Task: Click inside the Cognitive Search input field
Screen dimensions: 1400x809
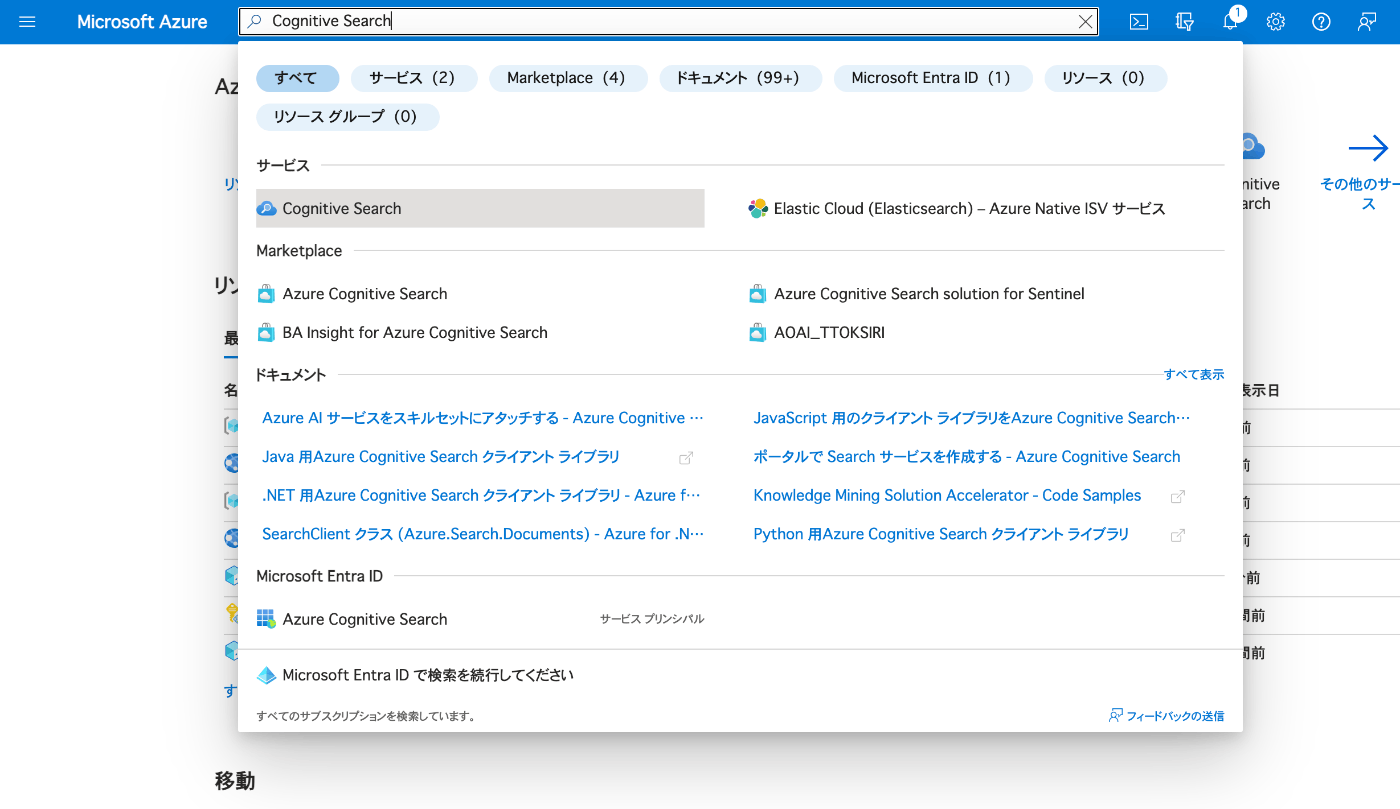Action: [668, 21]
